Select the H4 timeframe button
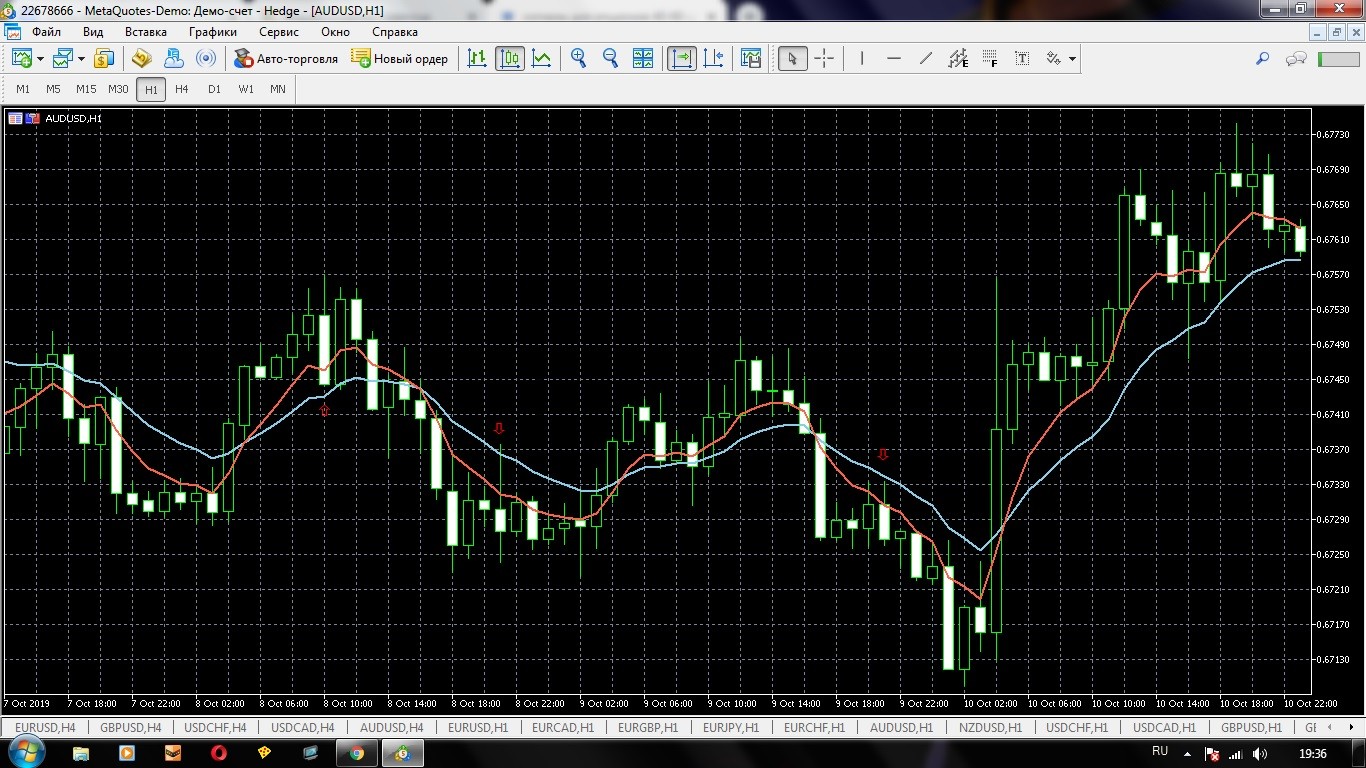Screen dimensions: 1366x768 [x=181, y=89]
